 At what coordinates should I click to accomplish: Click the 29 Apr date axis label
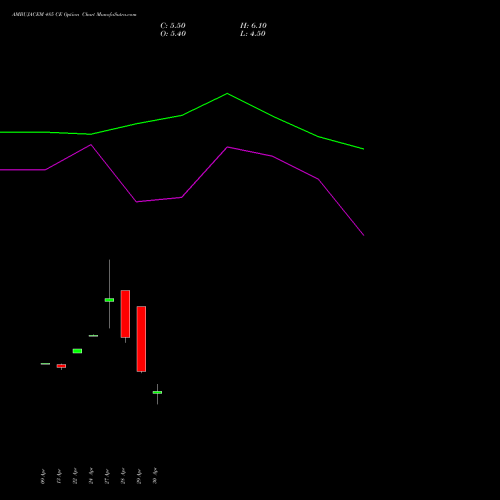tap(139, 476)
